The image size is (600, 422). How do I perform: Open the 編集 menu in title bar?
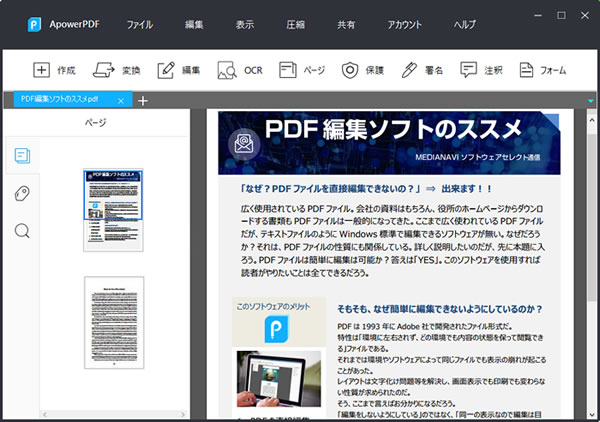(194, 25)
